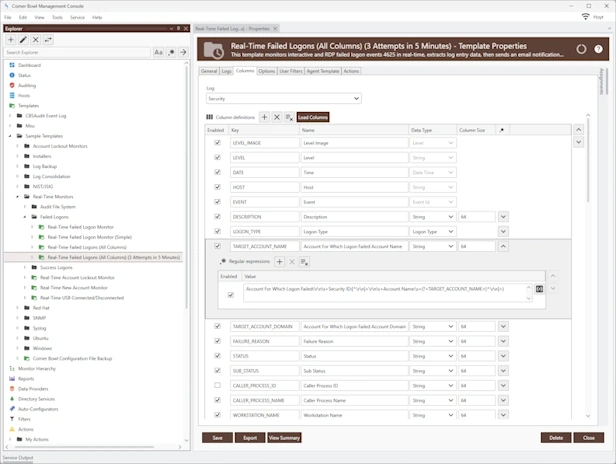The height and width of the screenshot is (464, 616).
Task: Click the delete X icon in Explorer toolbar
Action: pyautogui.click(x=37, y=39)
